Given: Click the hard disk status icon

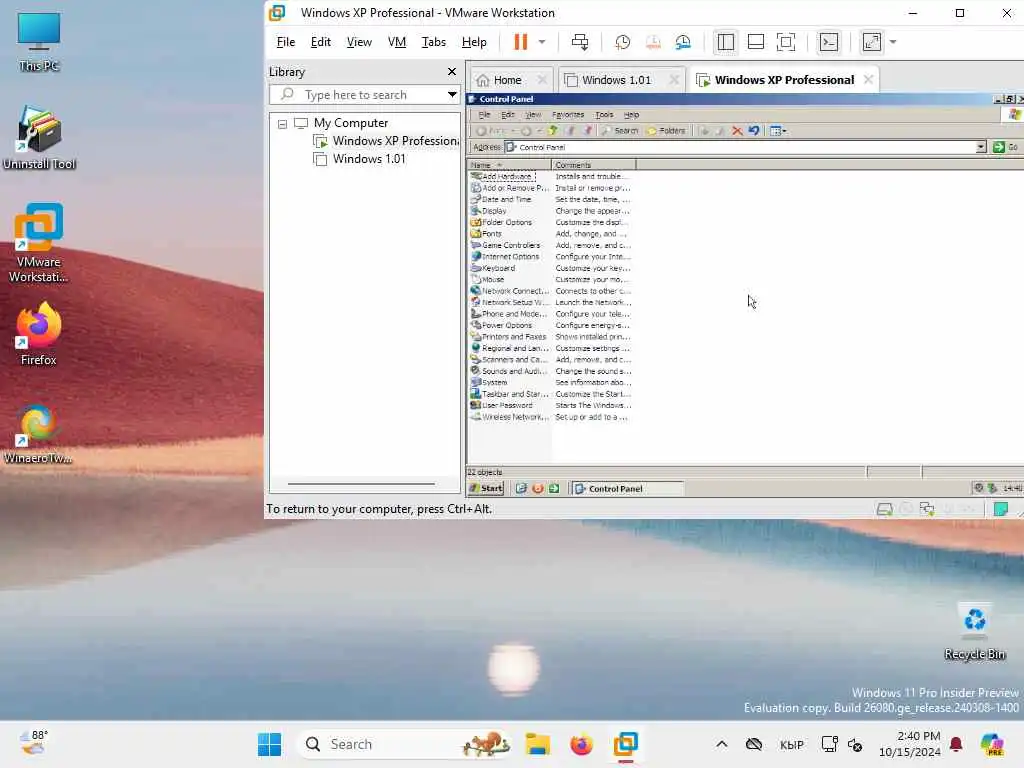Looking at the screenshot, I should click(884, 509).
